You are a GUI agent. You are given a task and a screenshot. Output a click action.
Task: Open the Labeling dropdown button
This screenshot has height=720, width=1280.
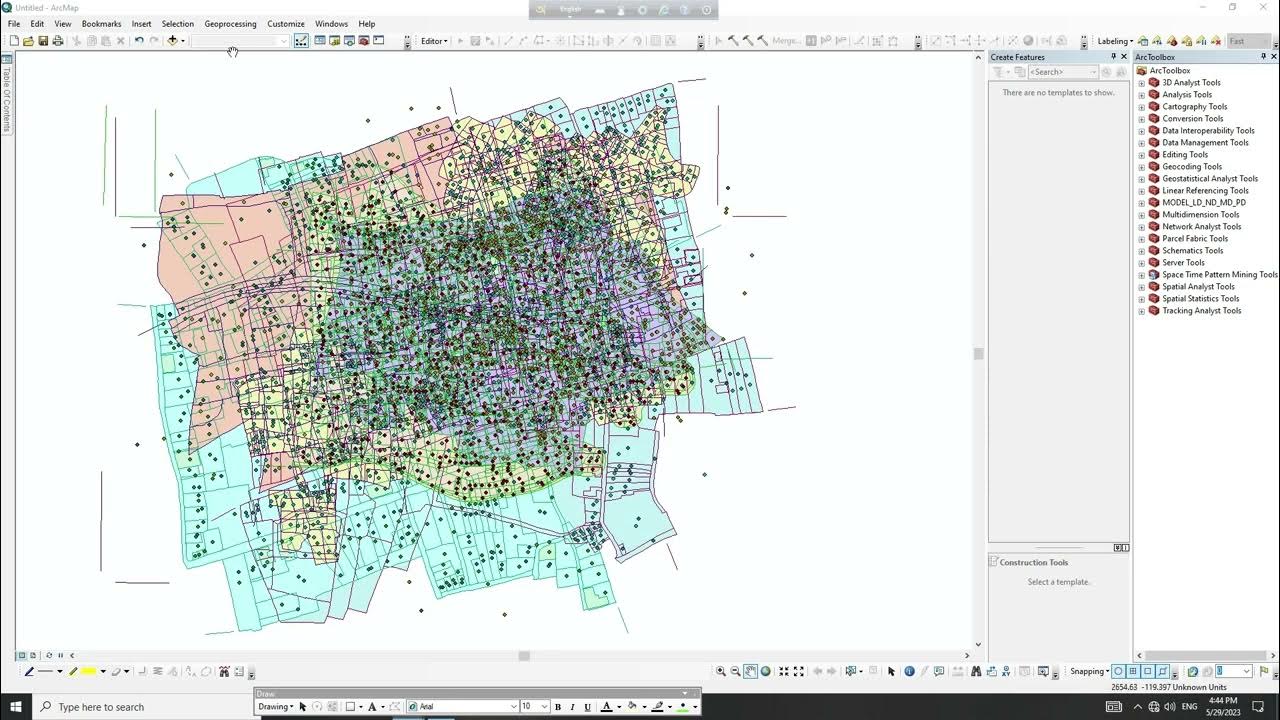[1115, 41]
